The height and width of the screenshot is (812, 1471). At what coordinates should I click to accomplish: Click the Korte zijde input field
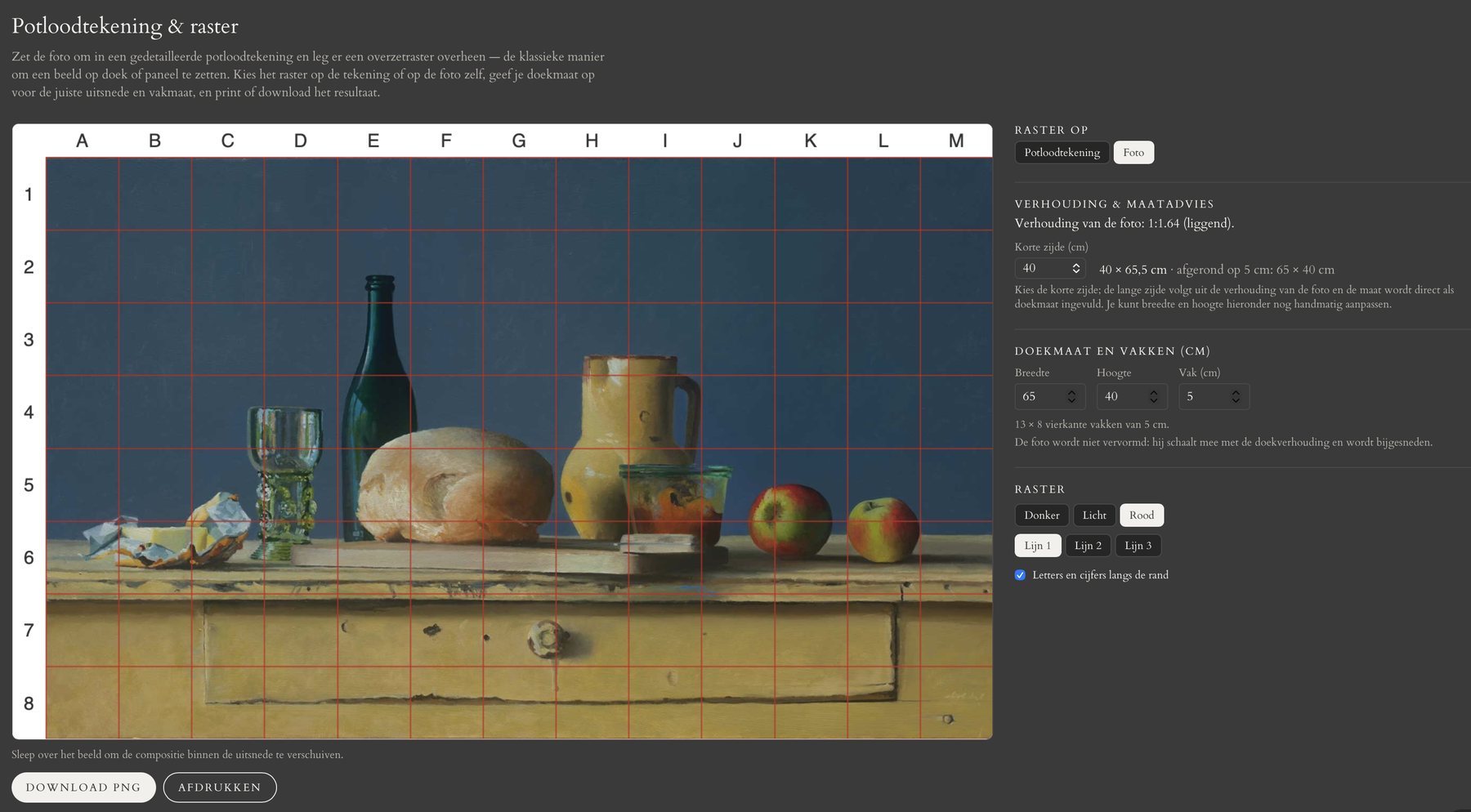click(x=1049, y=269)
